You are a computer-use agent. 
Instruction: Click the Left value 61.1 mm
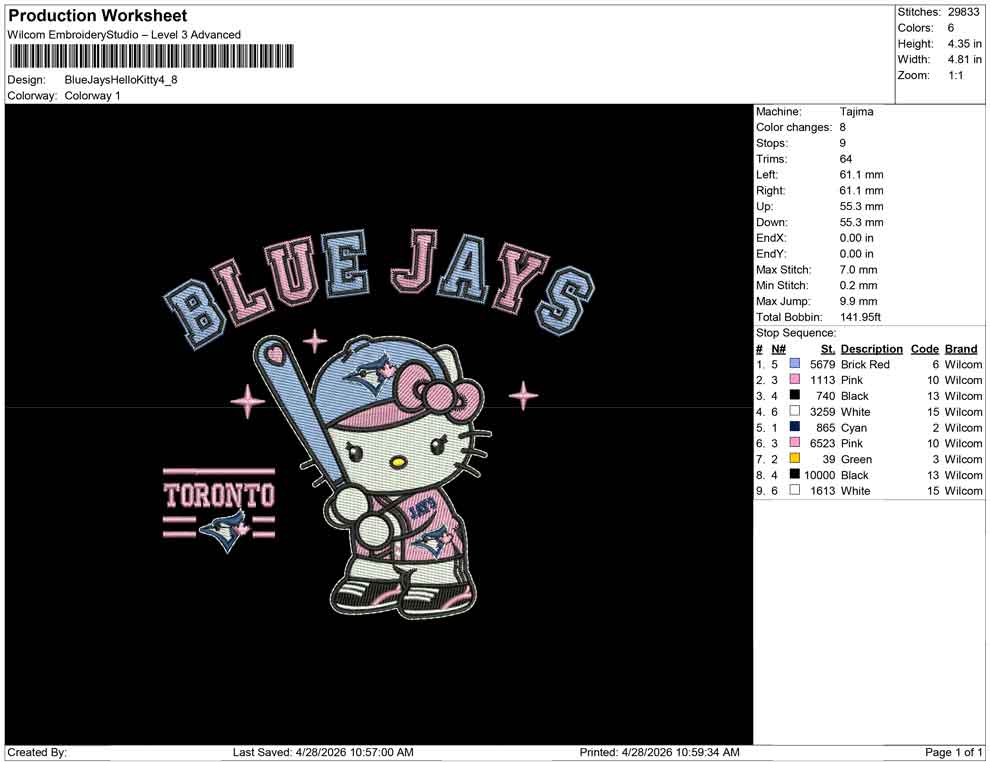[x=861, y=175]
